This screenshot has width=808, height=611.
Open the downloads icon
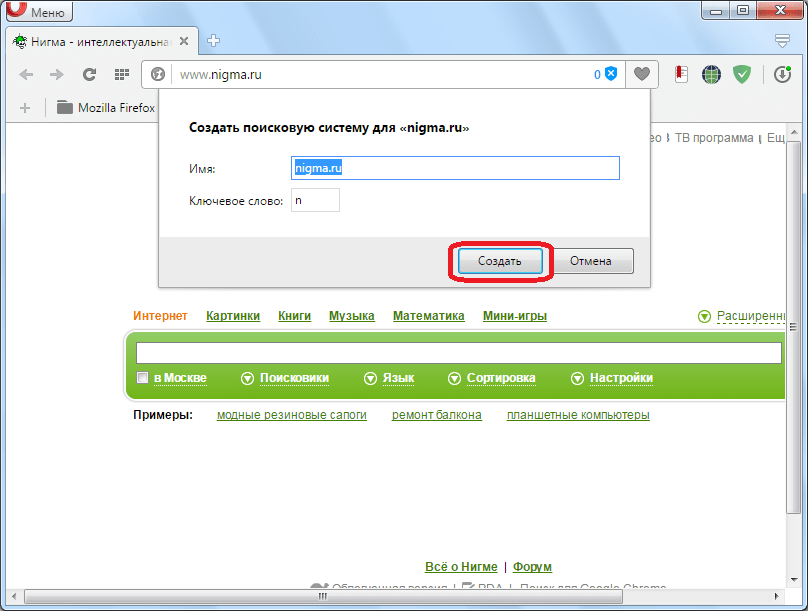click(x=782, y=75)
